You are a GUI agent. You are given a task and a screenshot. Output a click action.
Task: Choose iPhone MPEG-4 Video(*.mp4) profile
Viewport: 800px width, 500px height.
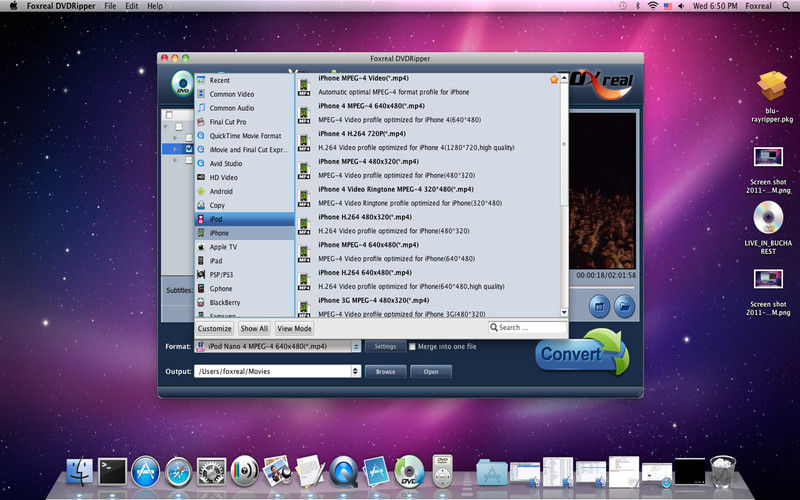pyautogui.click(x=428, y=85)
